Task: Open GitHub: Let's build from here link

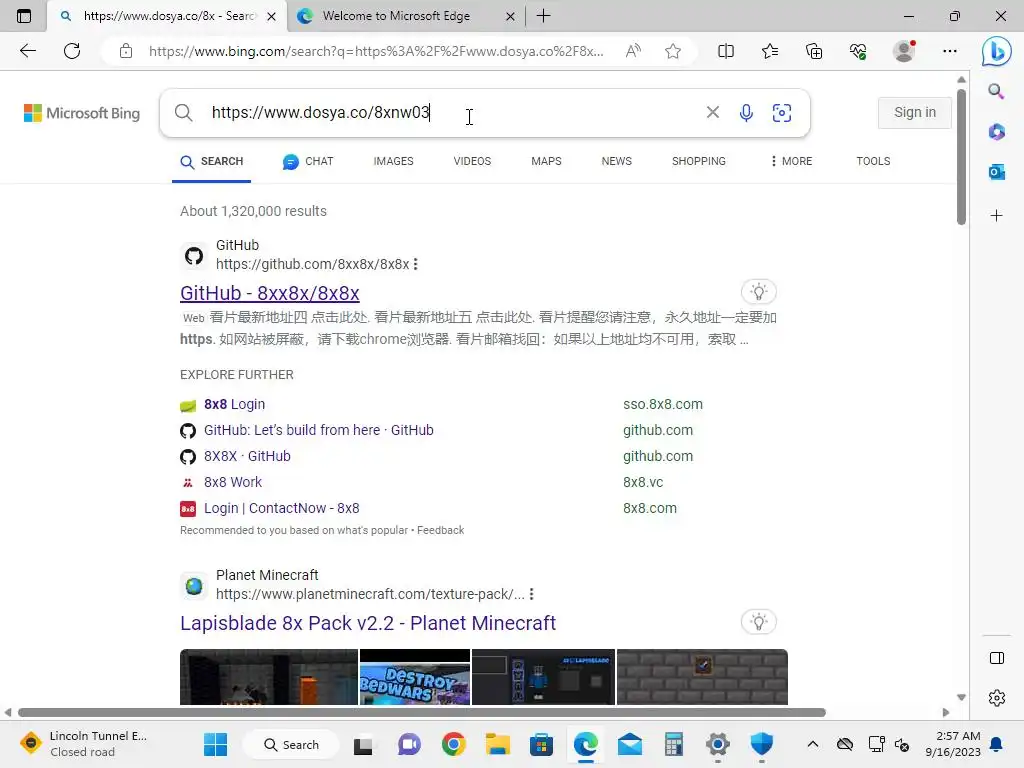Action: coord(319,430)
